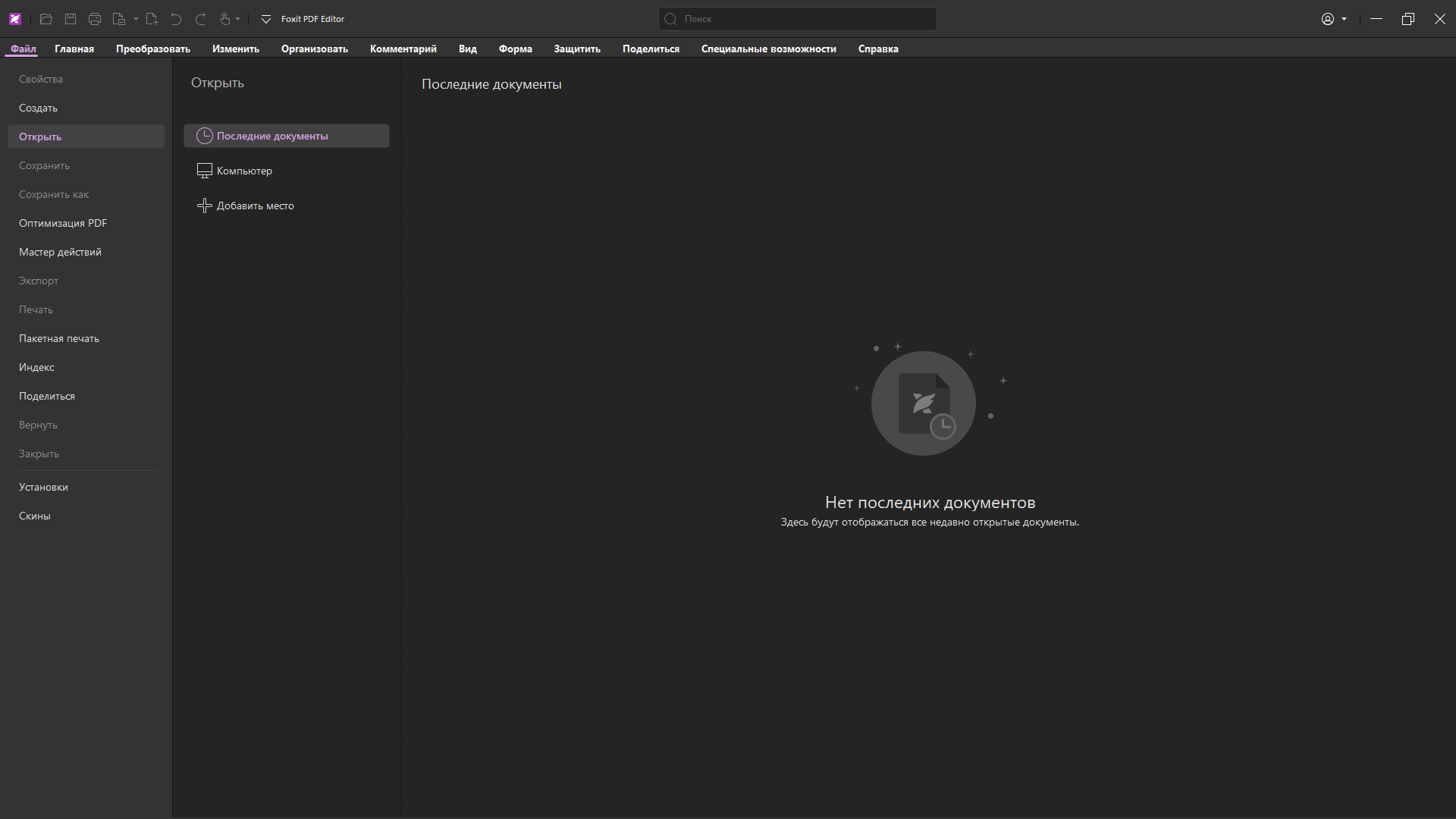Switch to the Защитить tab
The image size is (1456, 819).
[577, 49]
